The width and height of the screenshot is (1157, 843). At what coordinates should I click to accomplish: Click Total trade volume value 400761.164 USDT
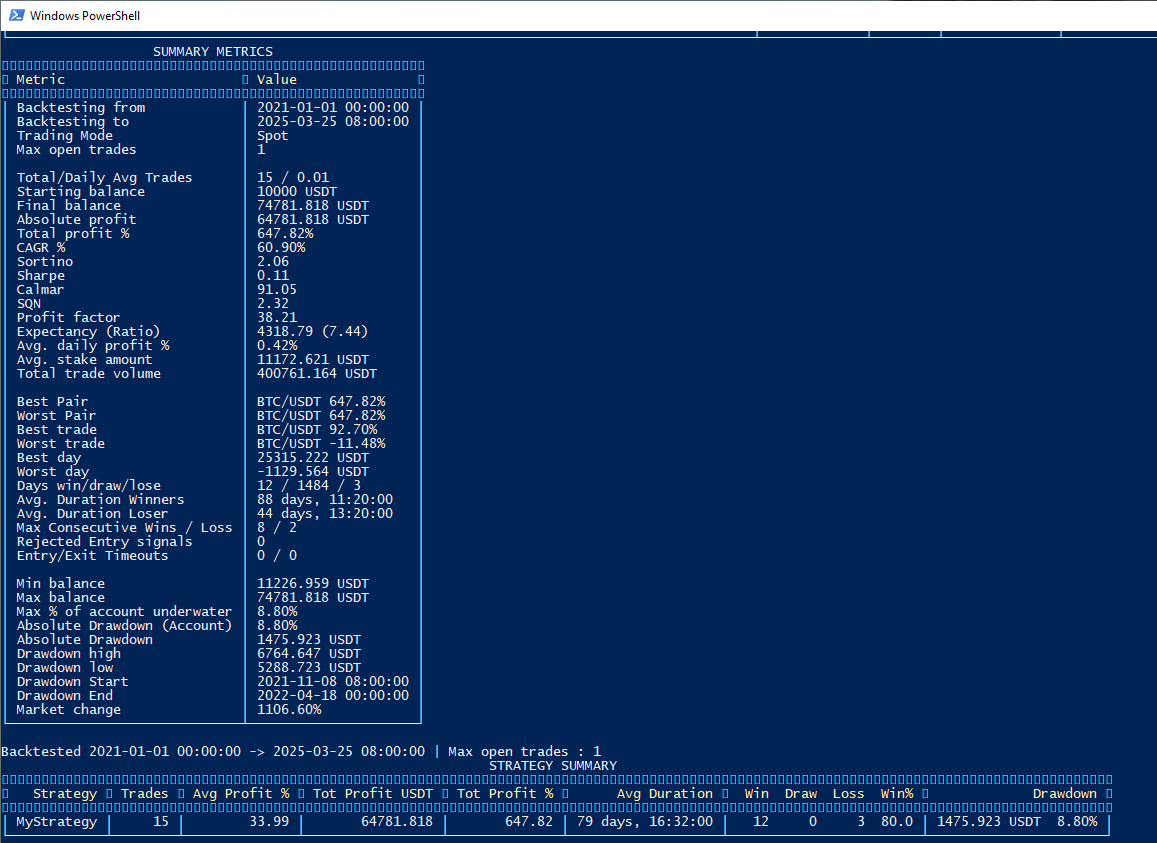317,374
